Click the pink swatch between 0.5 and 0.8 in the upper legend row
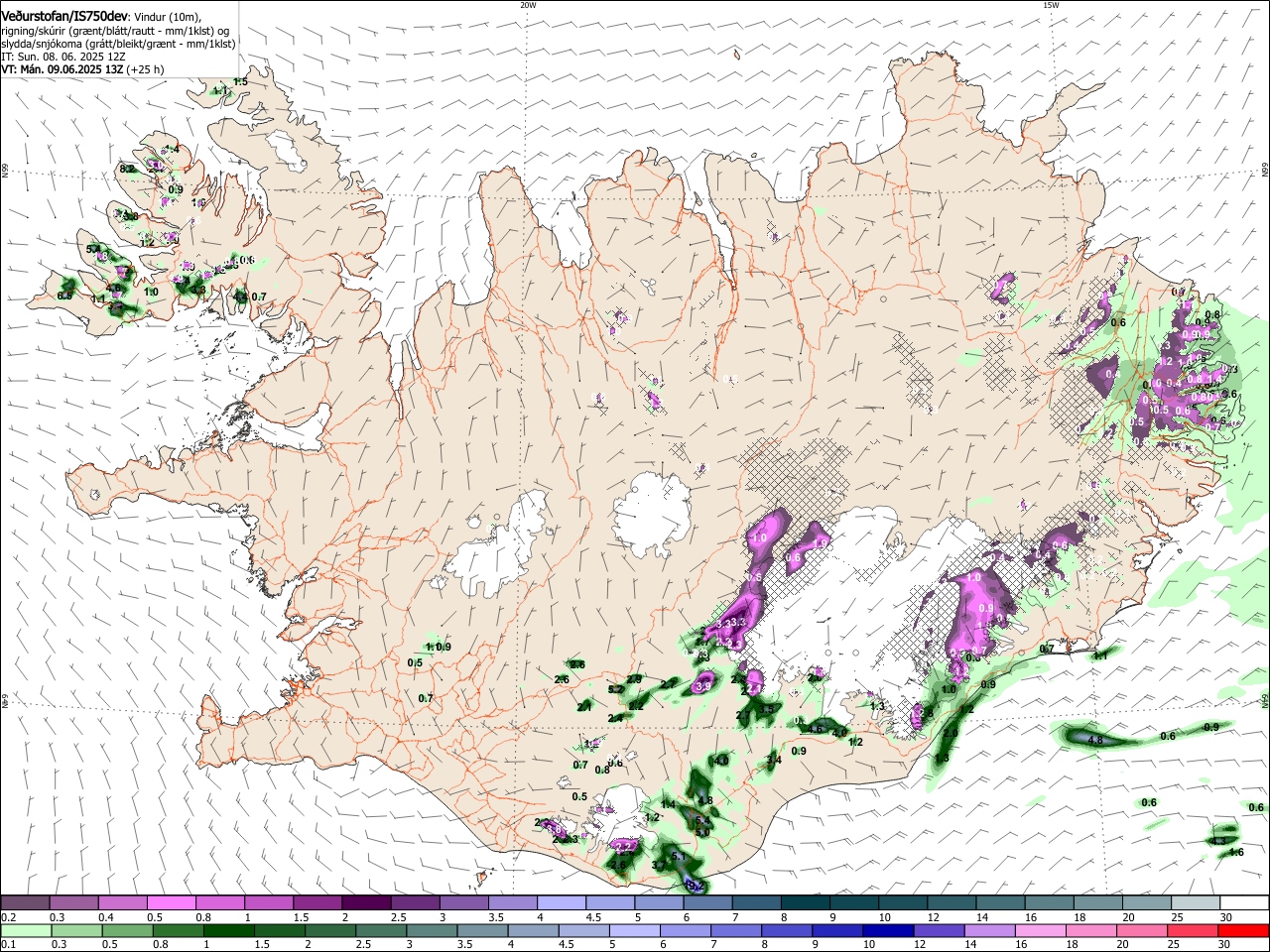Image resolution: width=1270 pixels, height=952 pixels. (x=172, y=903)
